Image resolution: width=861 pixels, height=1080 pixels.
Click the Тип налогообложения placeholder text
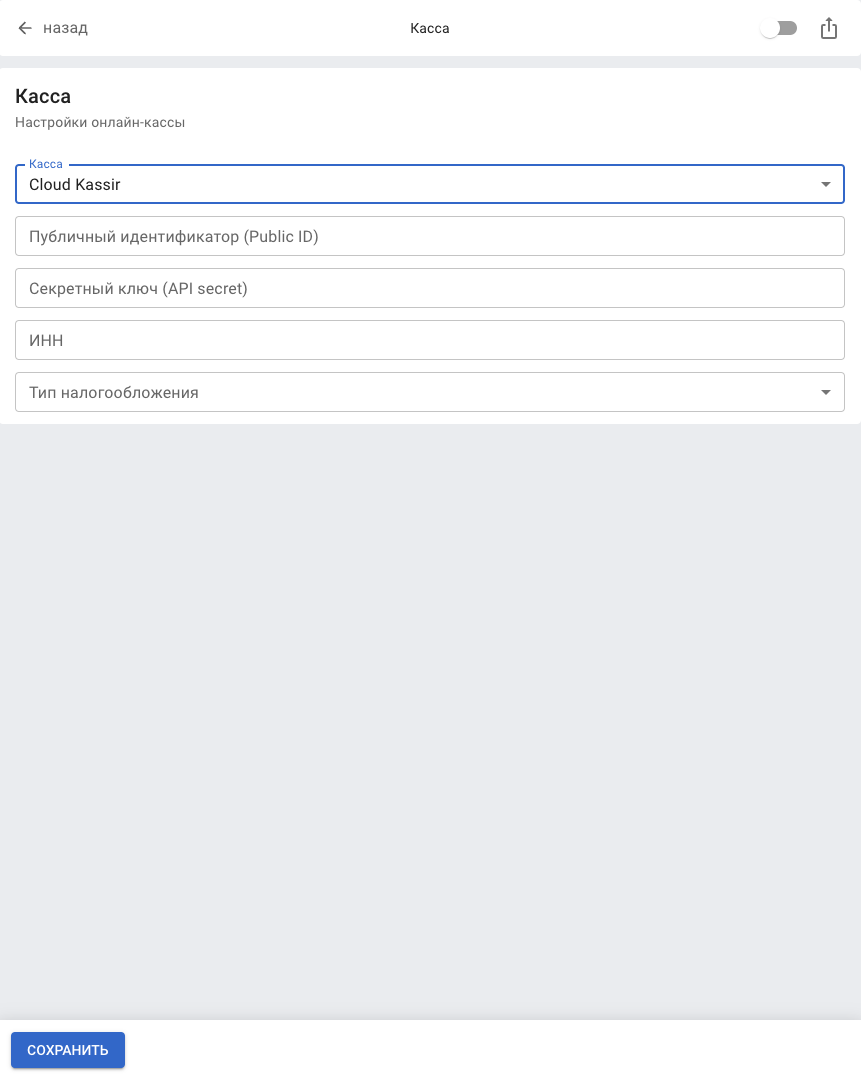[114, 393]
